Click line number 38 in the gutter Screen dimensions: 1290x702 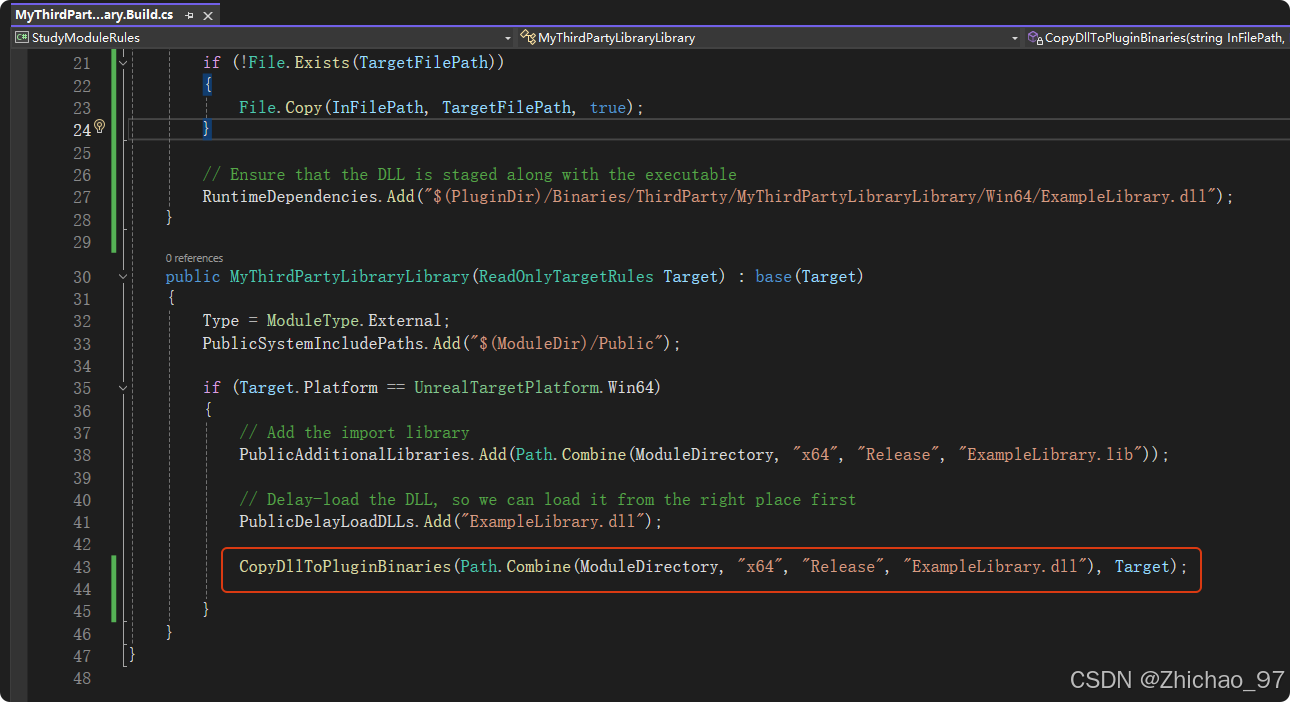click(x=81, y=455)
